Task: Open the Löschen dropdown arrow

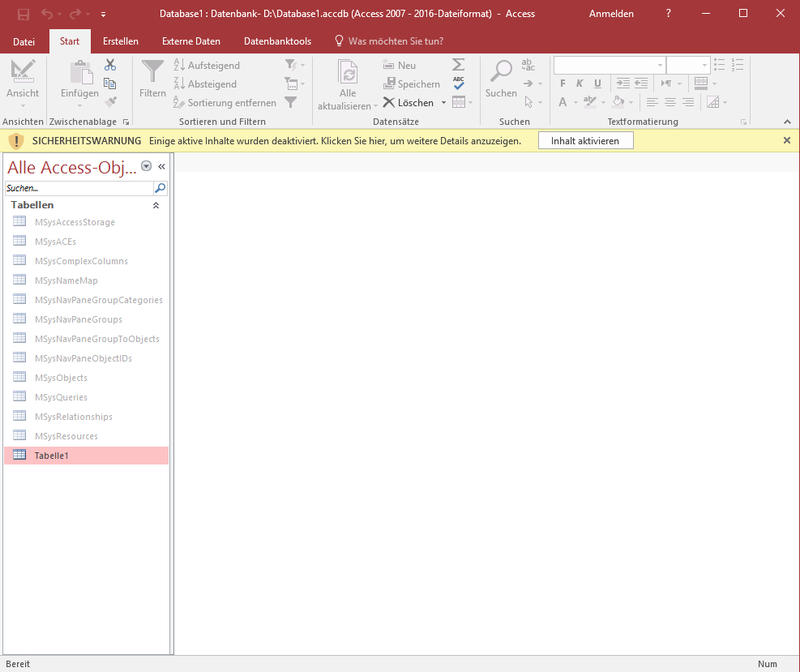Action: (443, 103)
